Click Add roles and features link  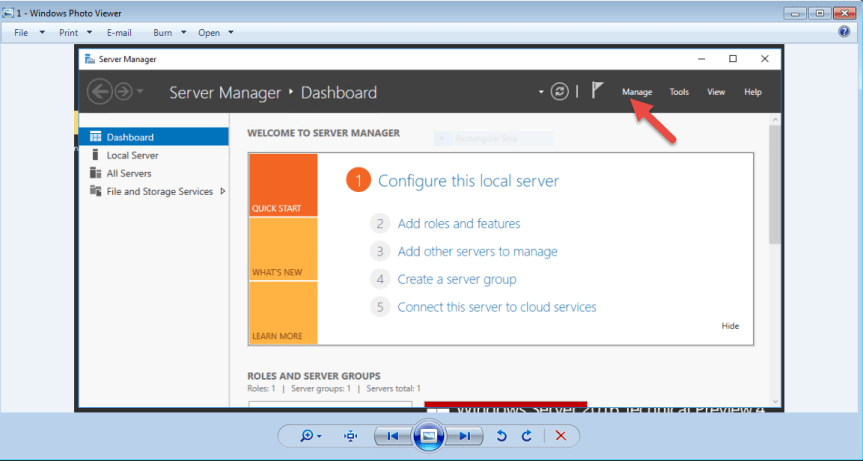point(458,223)
